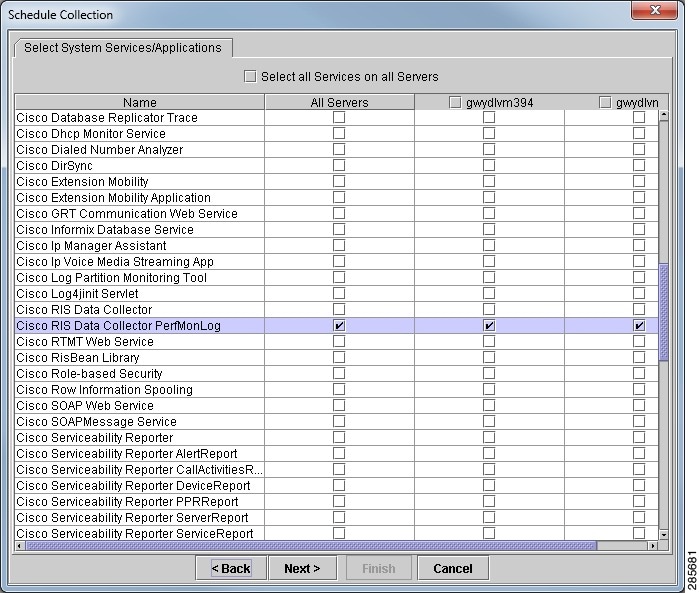Image resolution: width=699 pixels, height=593 pixels.
Task: Check All Servers for Cisco Dhcp Monitor Service
Action: click(339, 133)
